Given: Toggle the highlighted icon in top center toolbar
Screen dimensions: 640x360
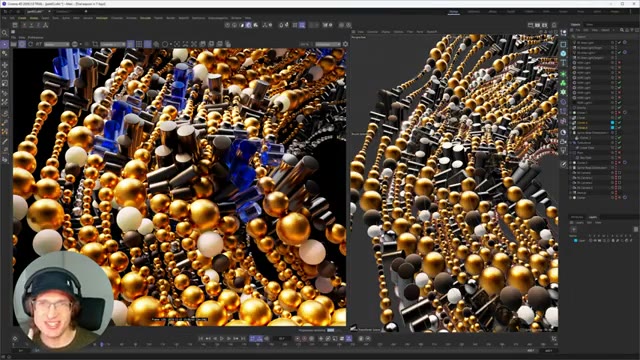Looking at the screenshot, I should pyautogui.click(x=249, y=25).
